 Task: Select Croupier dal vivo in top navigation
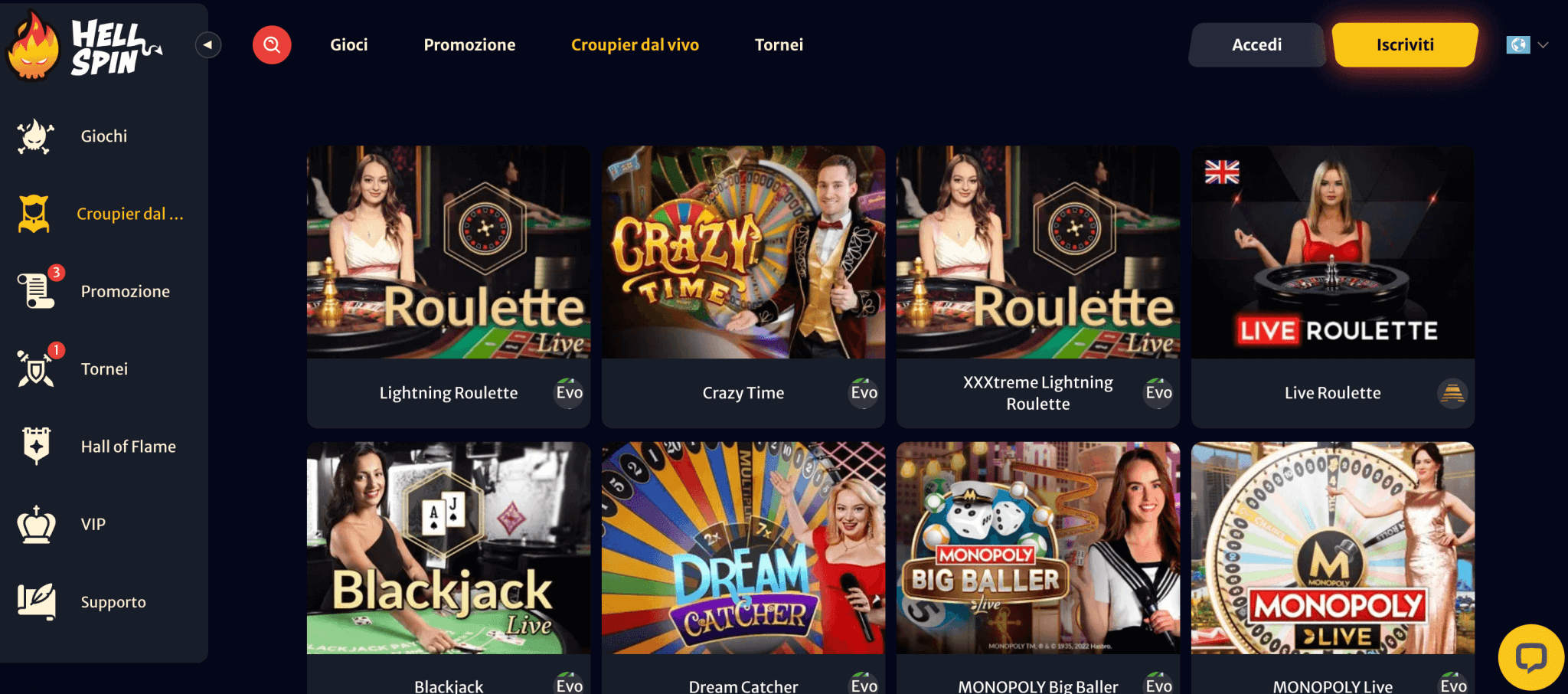[x=635, y=44]
